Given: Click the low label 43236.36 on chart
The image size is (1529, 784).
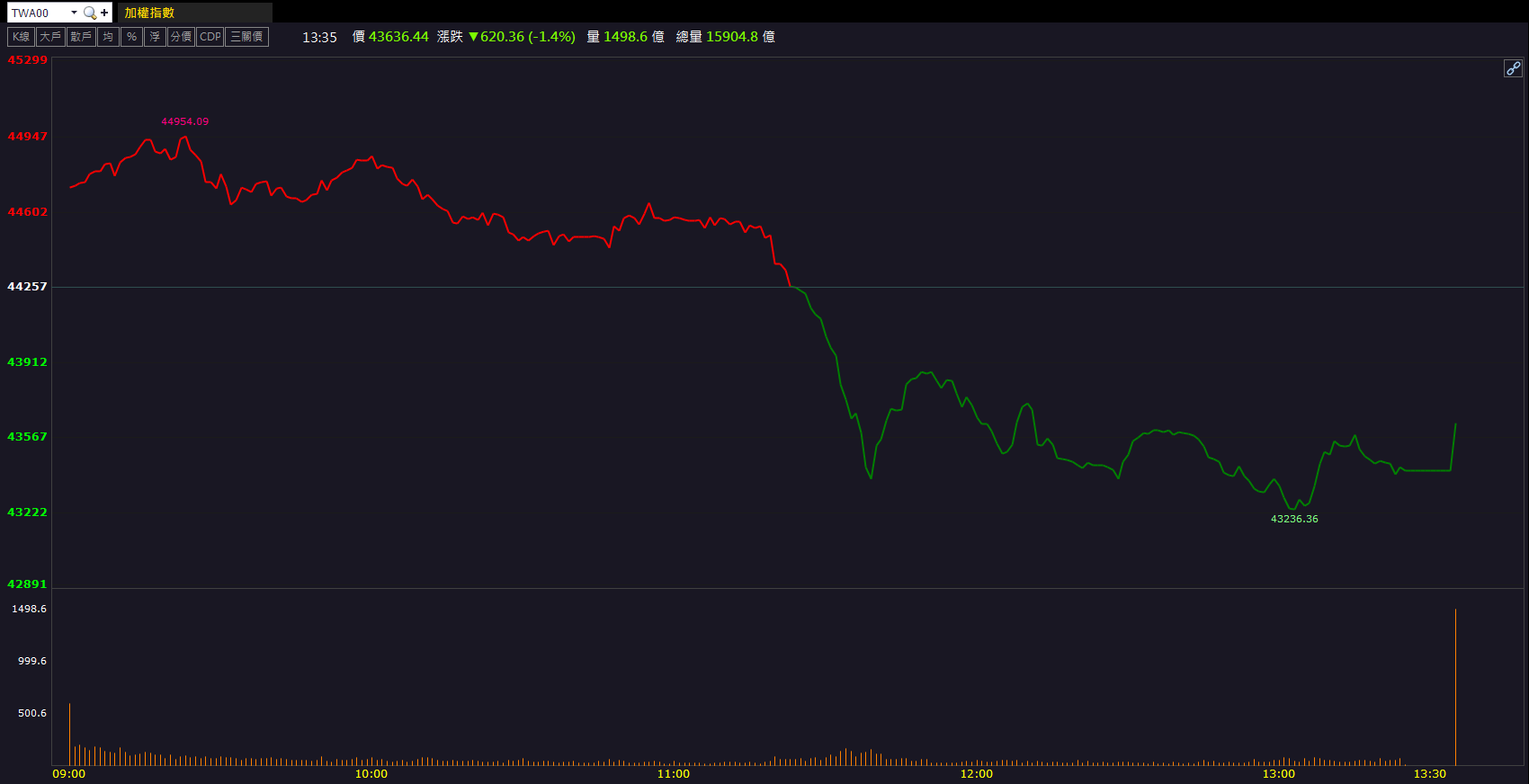Looking at the screenshot, I should click(x=1294, y=519).
